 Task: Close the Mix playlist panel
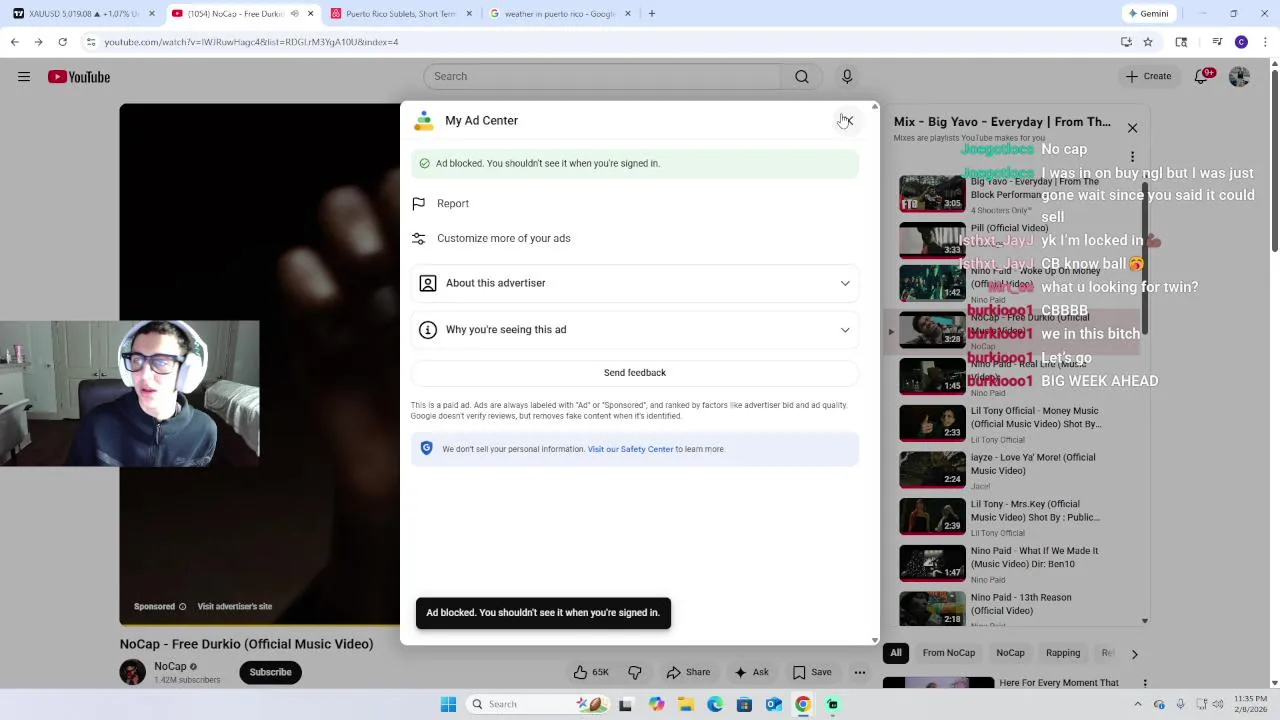(x=1132, y=128)
